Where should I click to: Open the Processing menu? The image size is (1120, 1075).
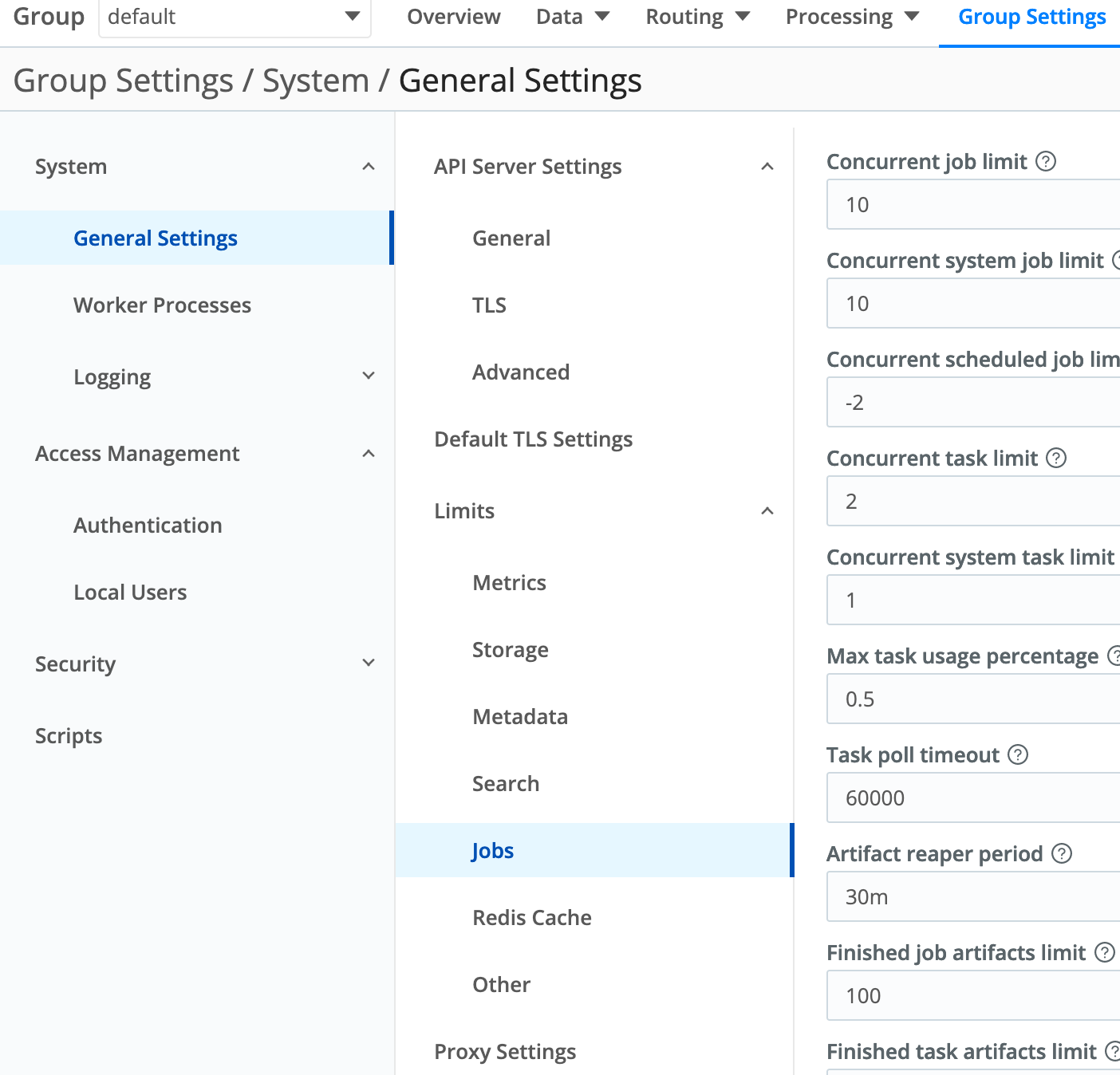coord(850,17)
